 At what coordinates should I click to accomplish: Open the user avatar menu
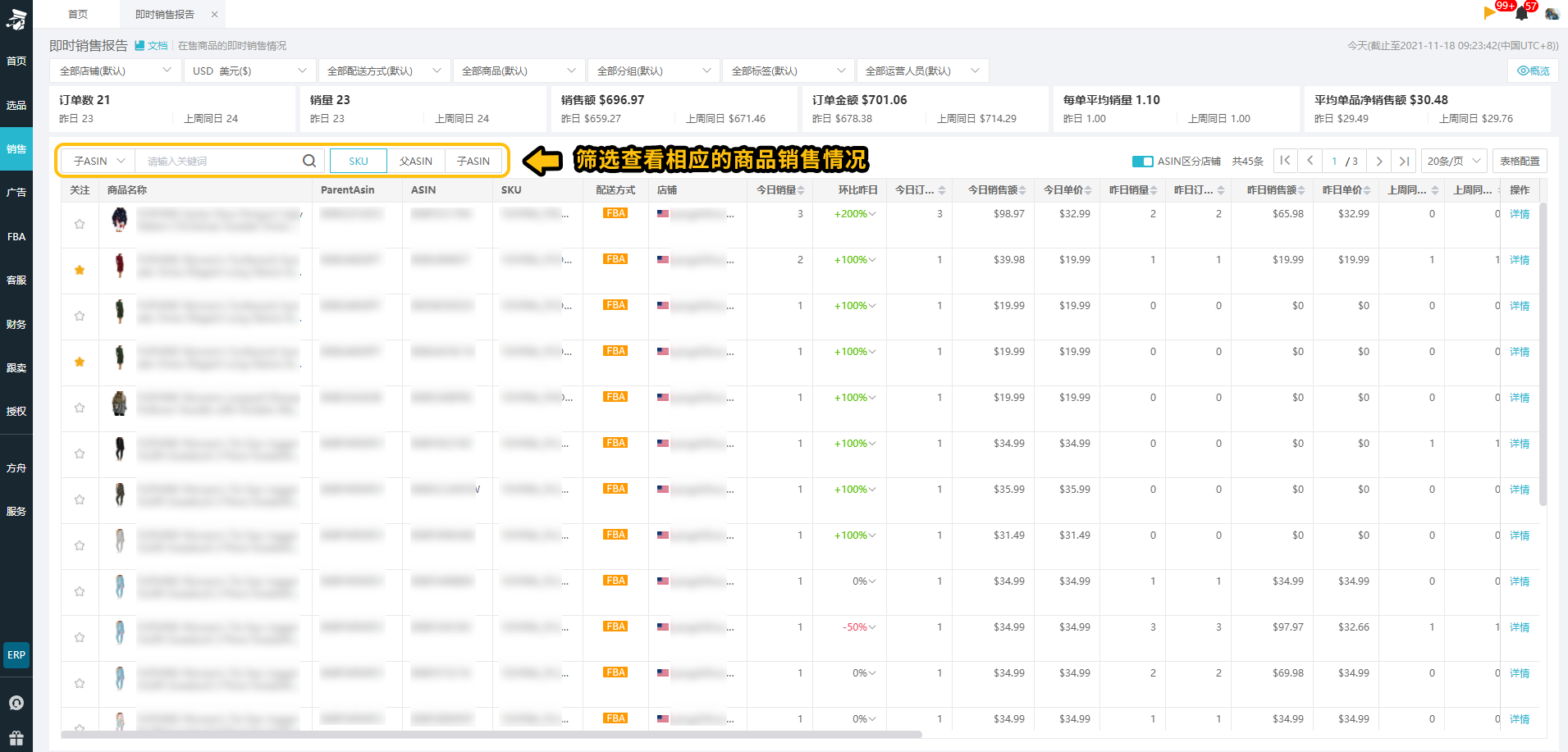[x=1552, y=13]
